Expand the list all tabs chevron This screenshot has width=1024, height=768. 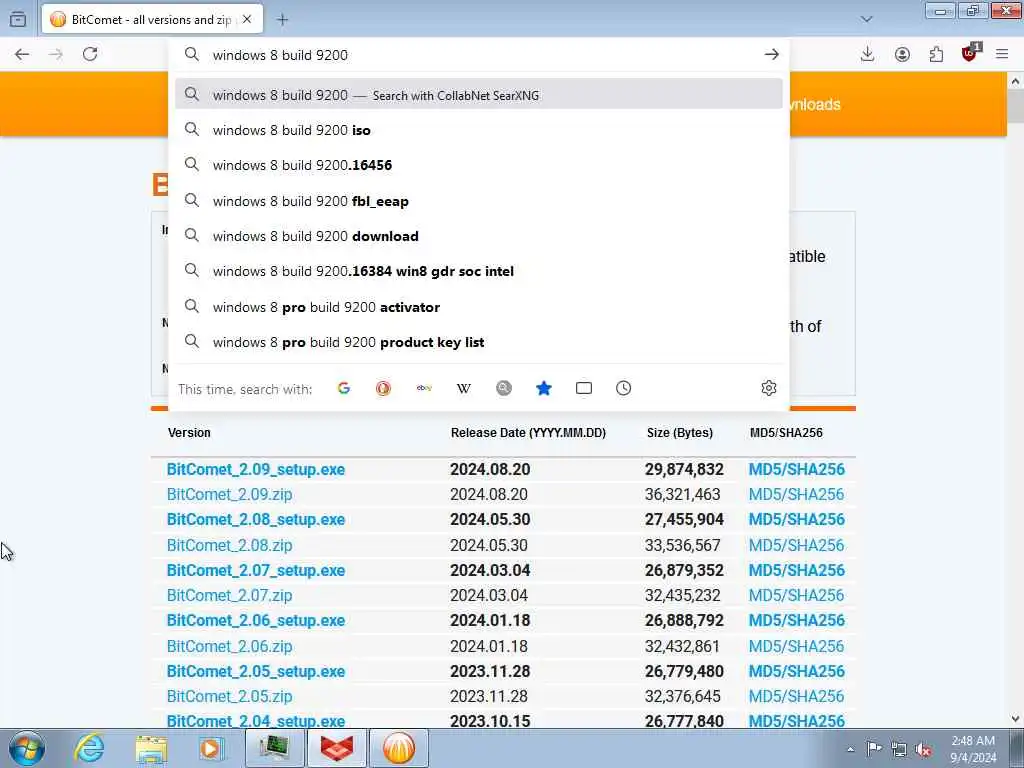coord(867,20)
